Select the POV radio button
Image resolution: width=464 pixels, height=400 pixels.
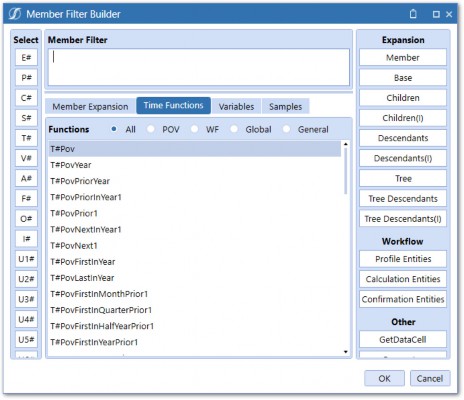(151, 129)
